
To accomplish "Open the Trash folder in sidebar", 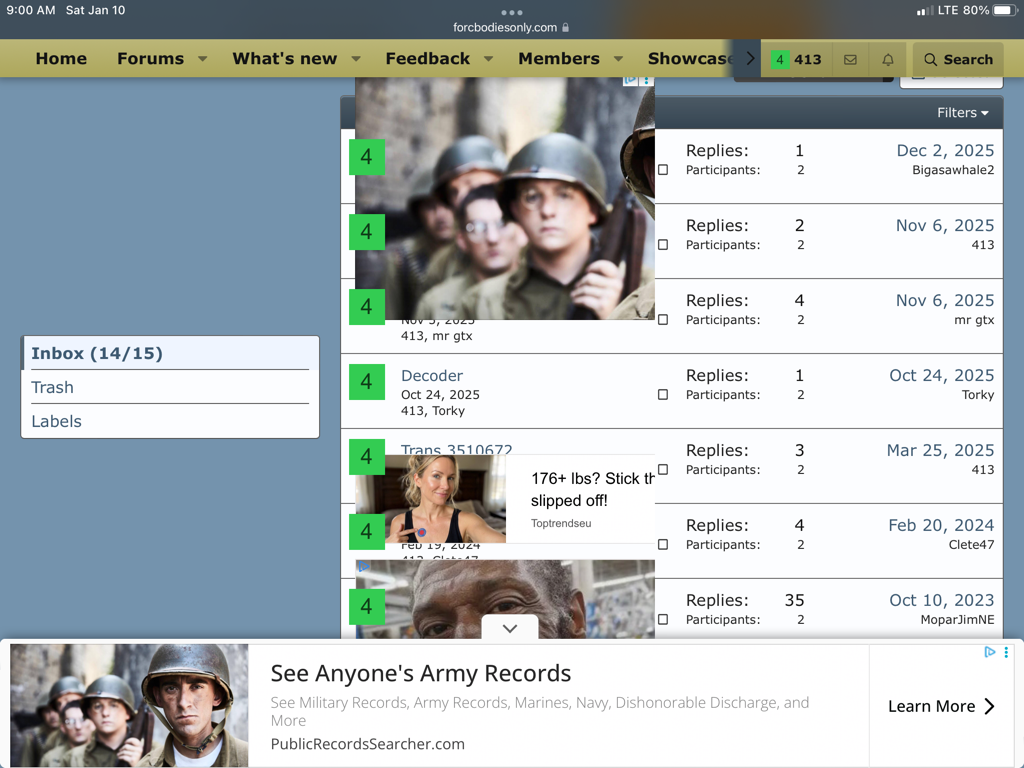I will (x=53, y=387).
